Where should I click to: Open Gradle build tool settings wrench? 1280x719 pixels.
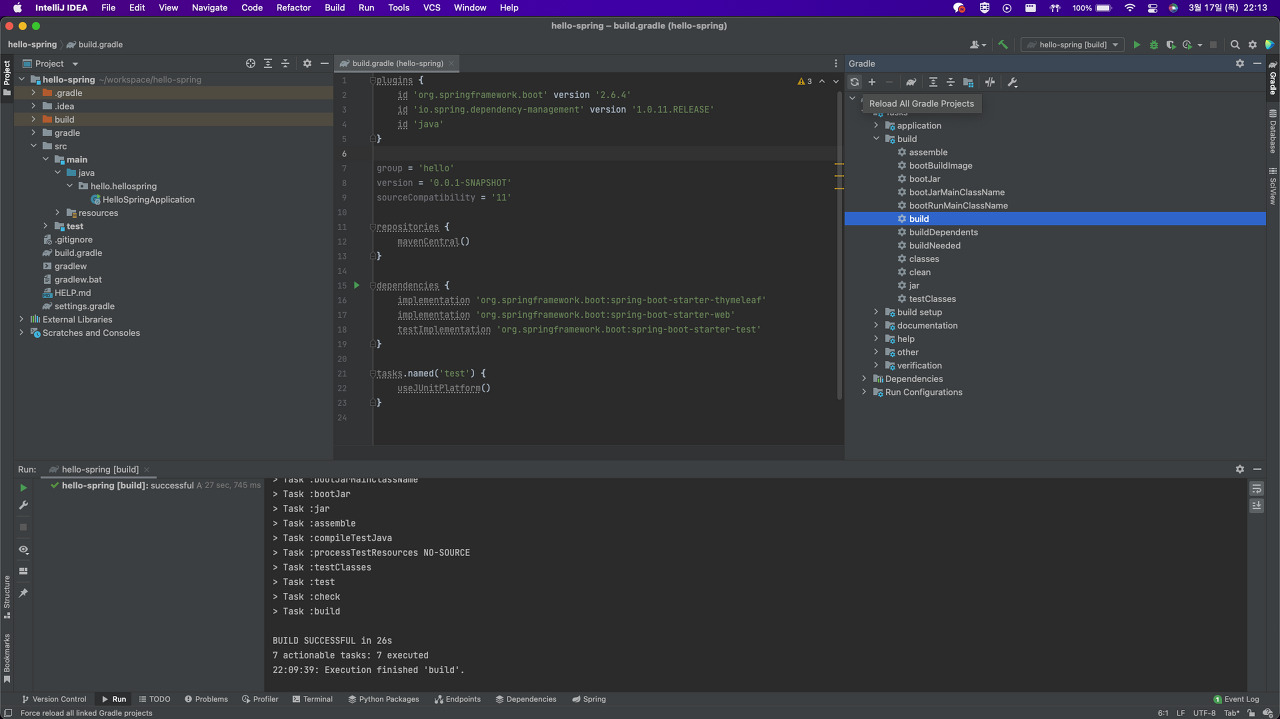[x=1012, y=82]
